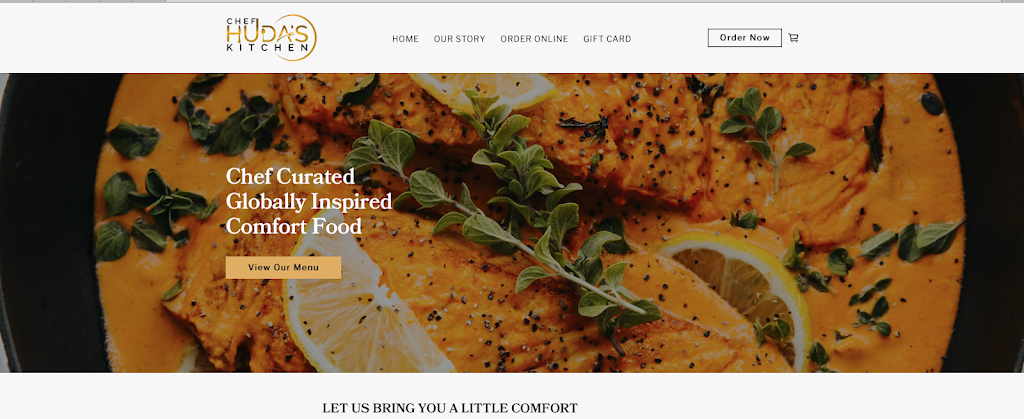Click the KITCHEN word in the logo
The height and width of the screenshot is (419, 1024).
coord(268,48)
